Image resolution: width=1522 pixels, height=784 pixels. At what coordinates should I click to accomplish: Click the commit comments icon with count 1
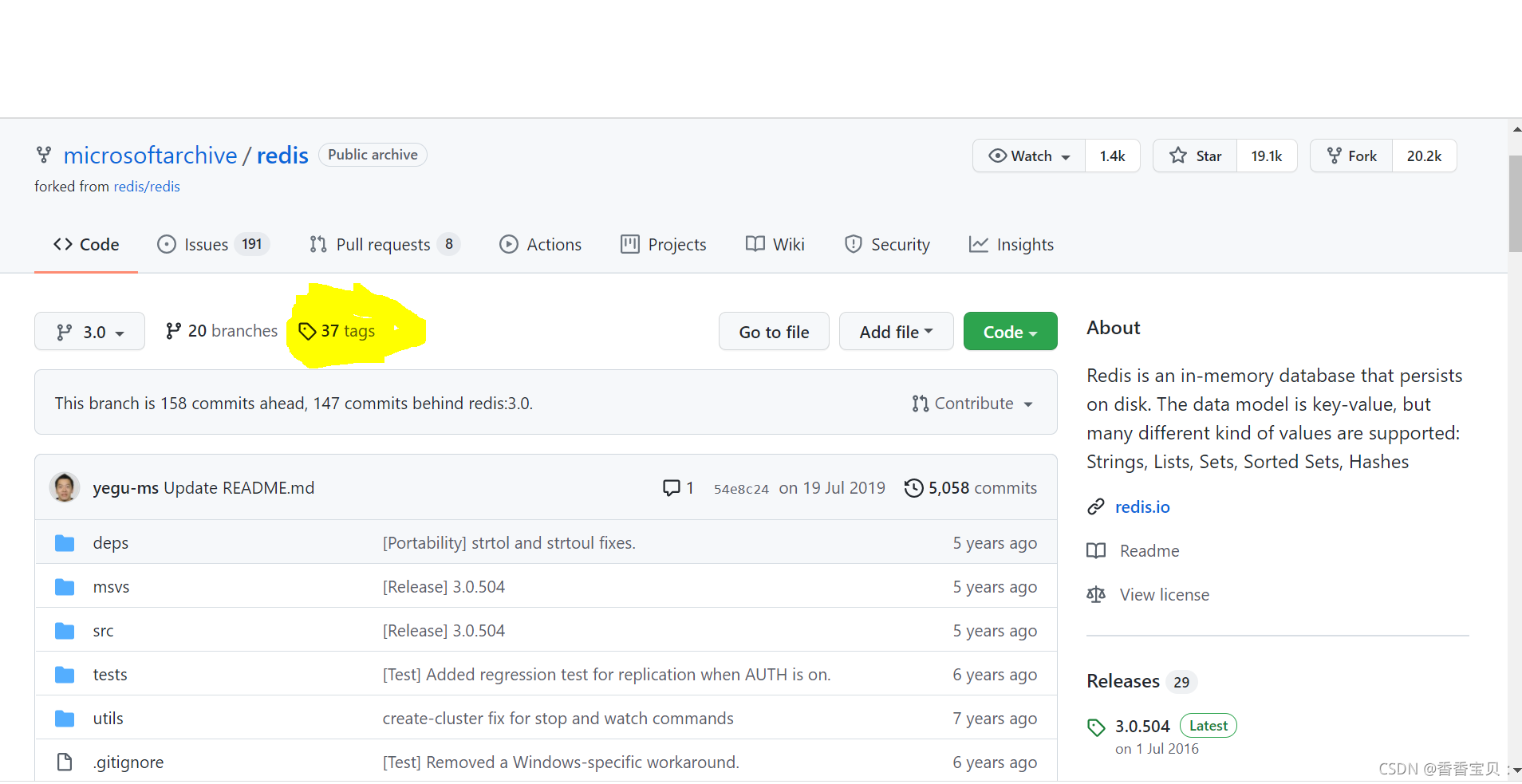[x=678, y=488]
